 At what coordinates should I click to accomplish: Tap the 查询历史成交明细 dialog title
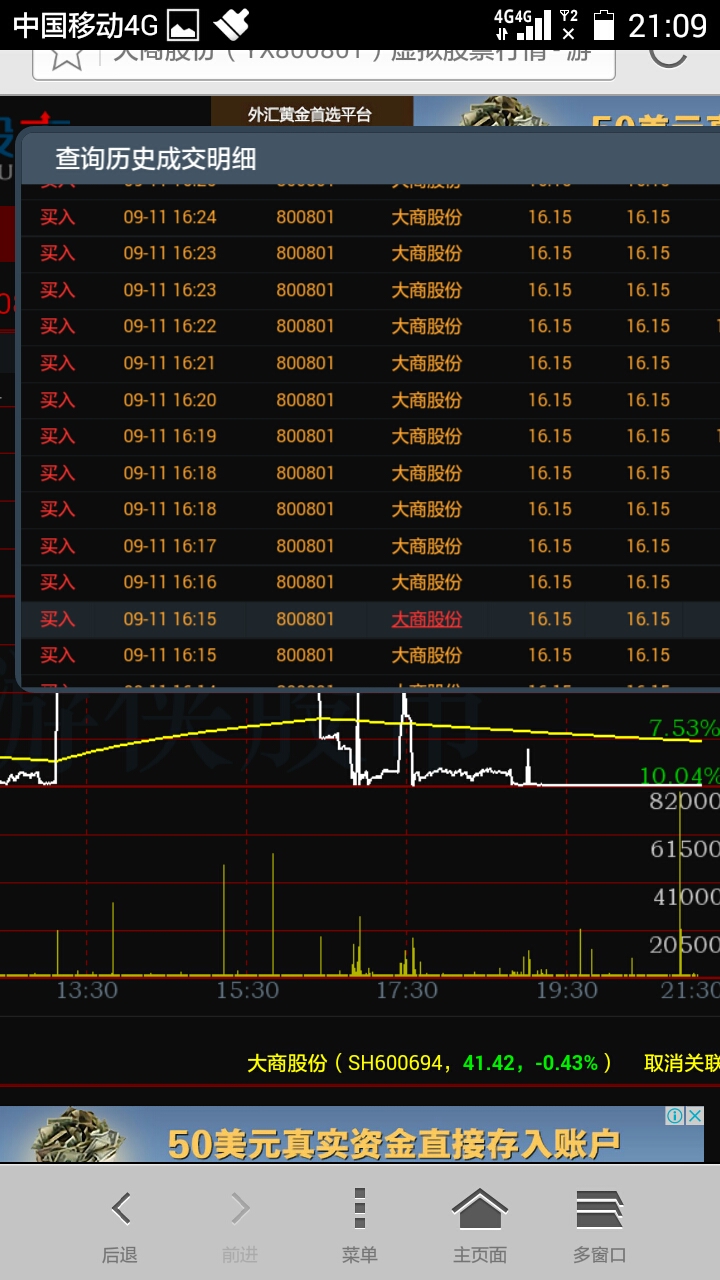155,158
